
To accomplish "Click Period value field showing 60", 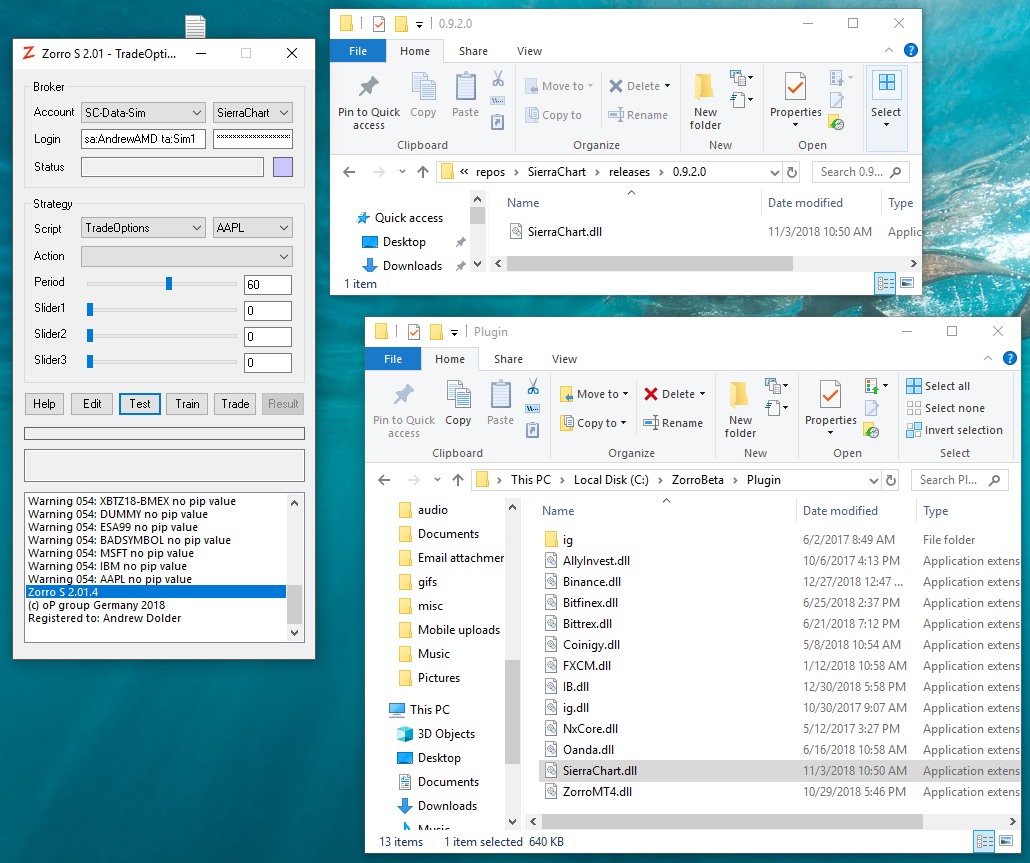I will tap(267, 285).
